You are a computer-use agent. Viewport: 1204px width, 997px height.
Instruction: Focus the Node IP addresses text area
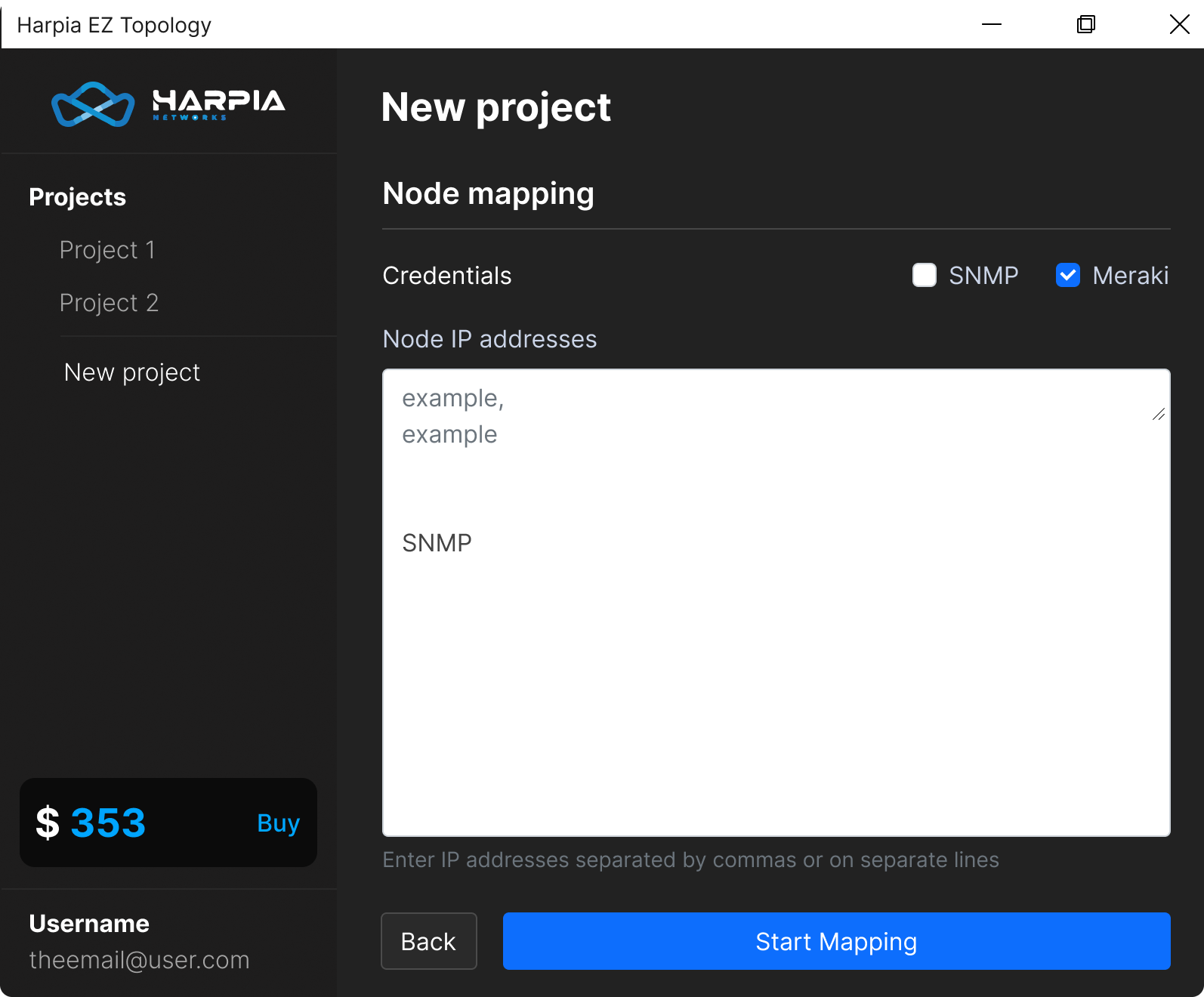pyautogui.click(x=776, y=603)
